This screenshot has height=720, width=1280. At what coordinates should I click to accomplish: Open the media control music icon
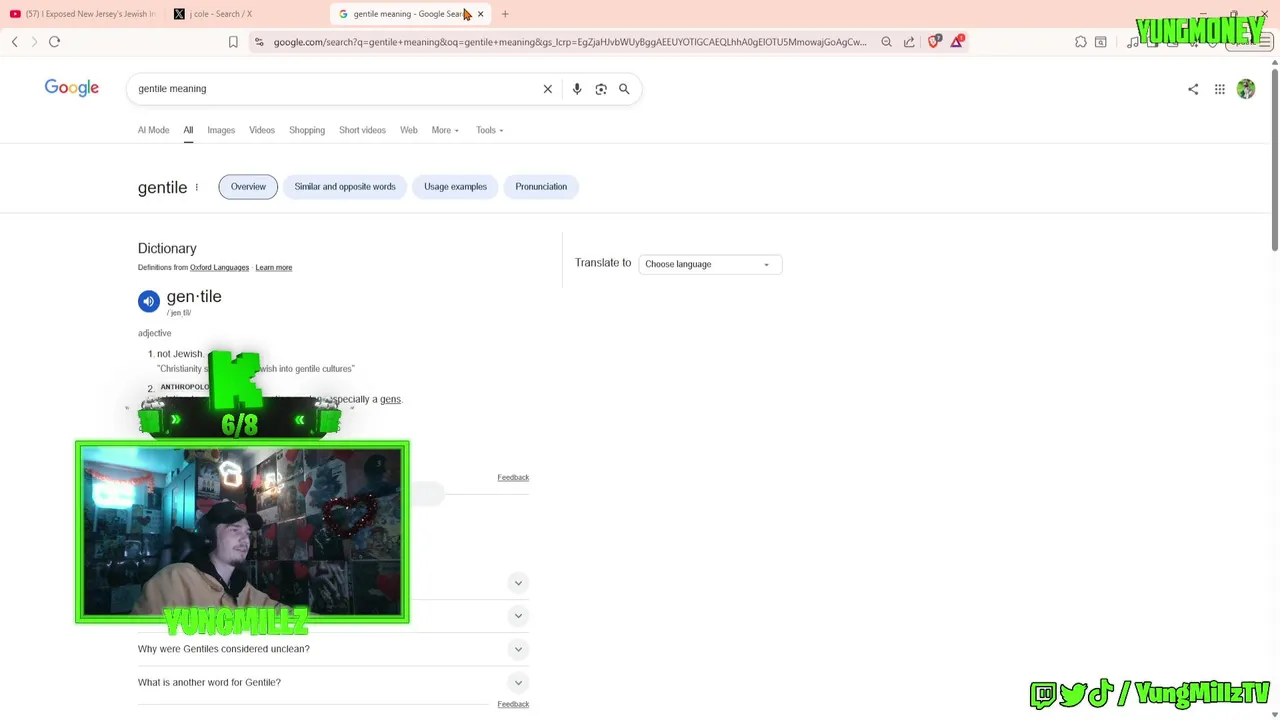click(x=1132, y=42)
